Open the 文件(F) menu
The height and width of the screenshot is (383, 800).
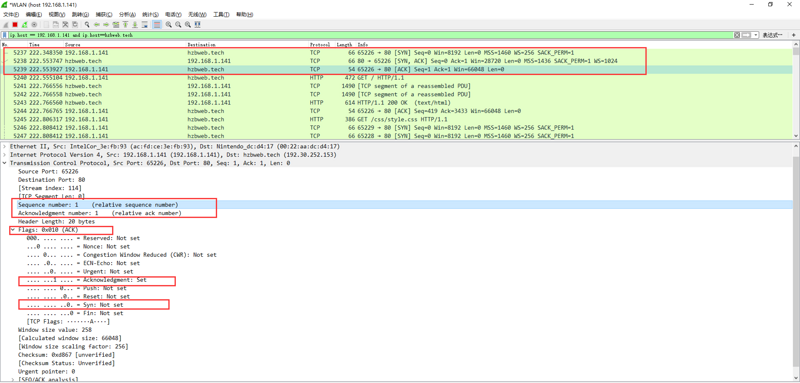11,14
